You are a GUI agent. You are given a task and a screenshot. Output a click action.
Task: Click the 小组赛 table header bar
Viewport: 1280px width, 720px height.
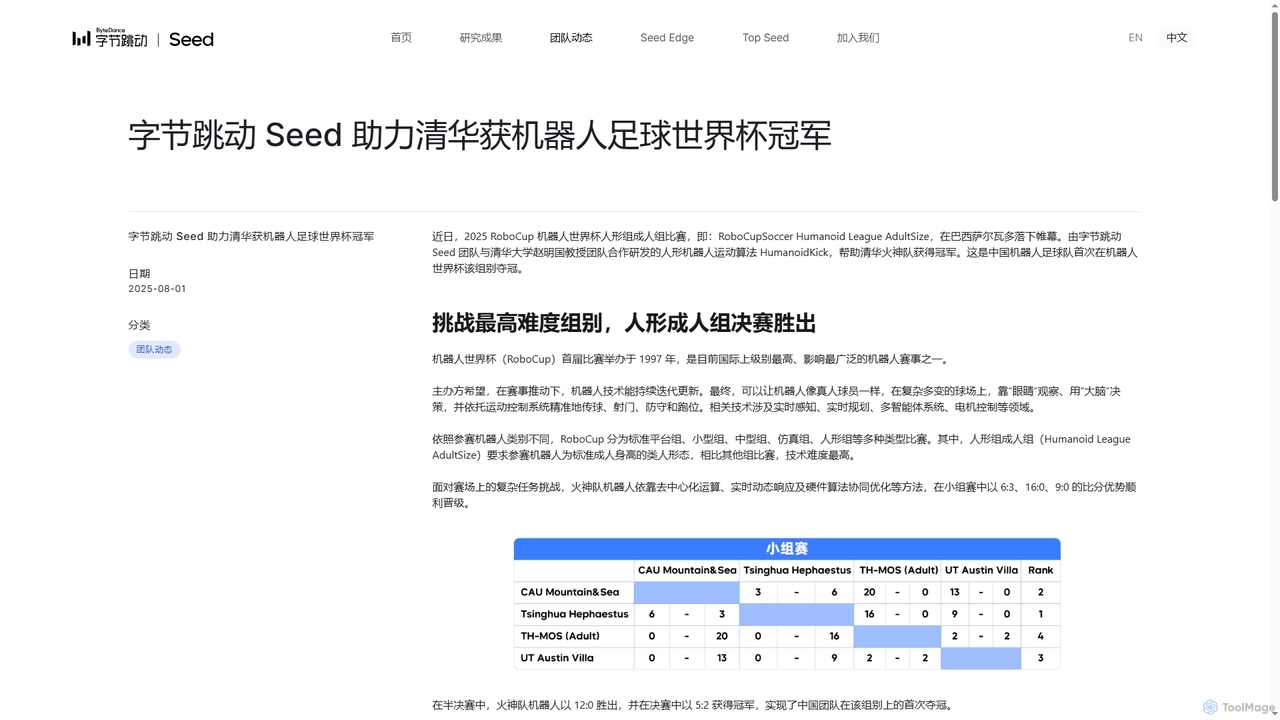[x=787, y=549]
